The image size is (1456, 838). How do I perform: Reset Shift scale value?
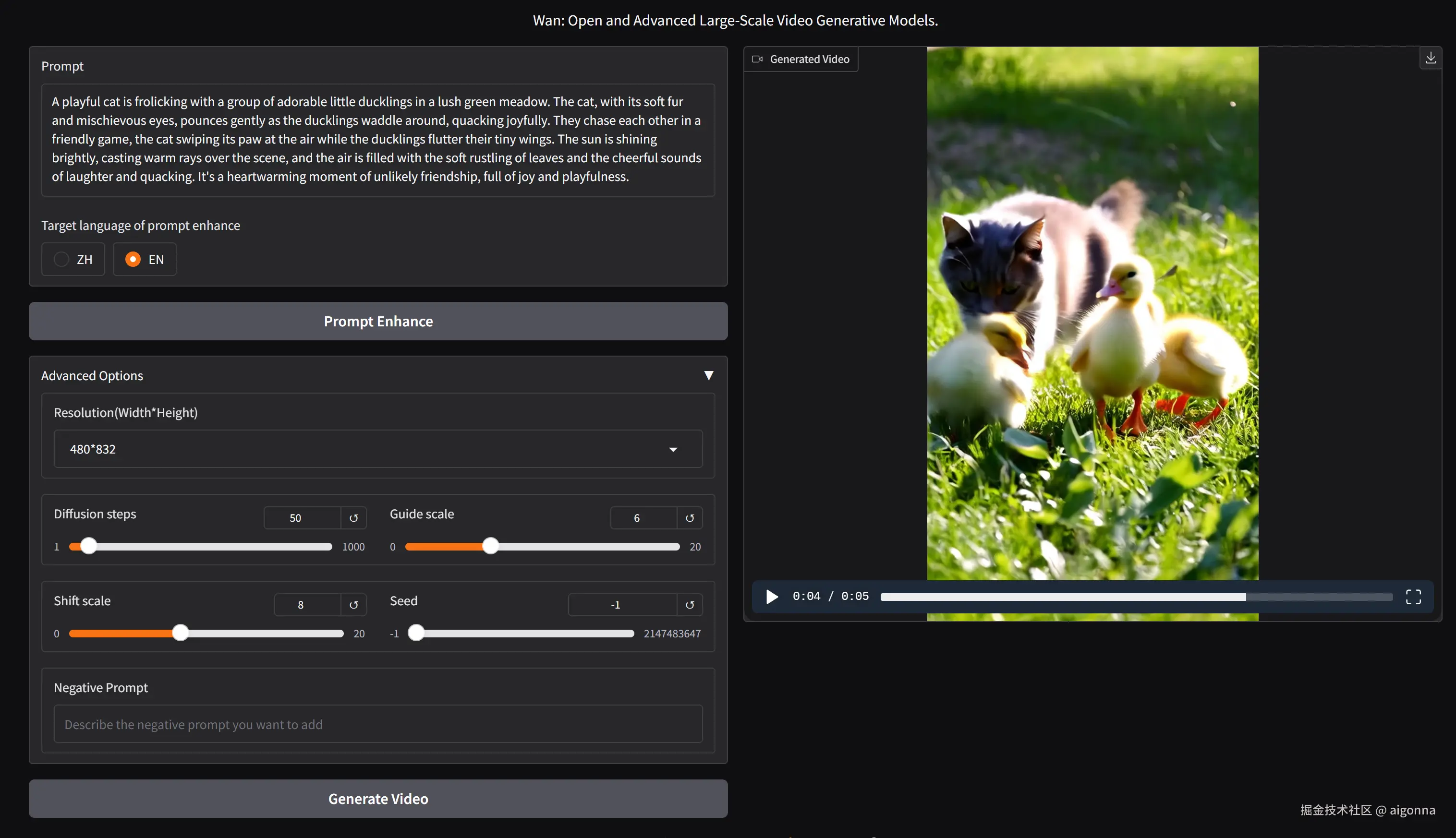pos(353,605)
